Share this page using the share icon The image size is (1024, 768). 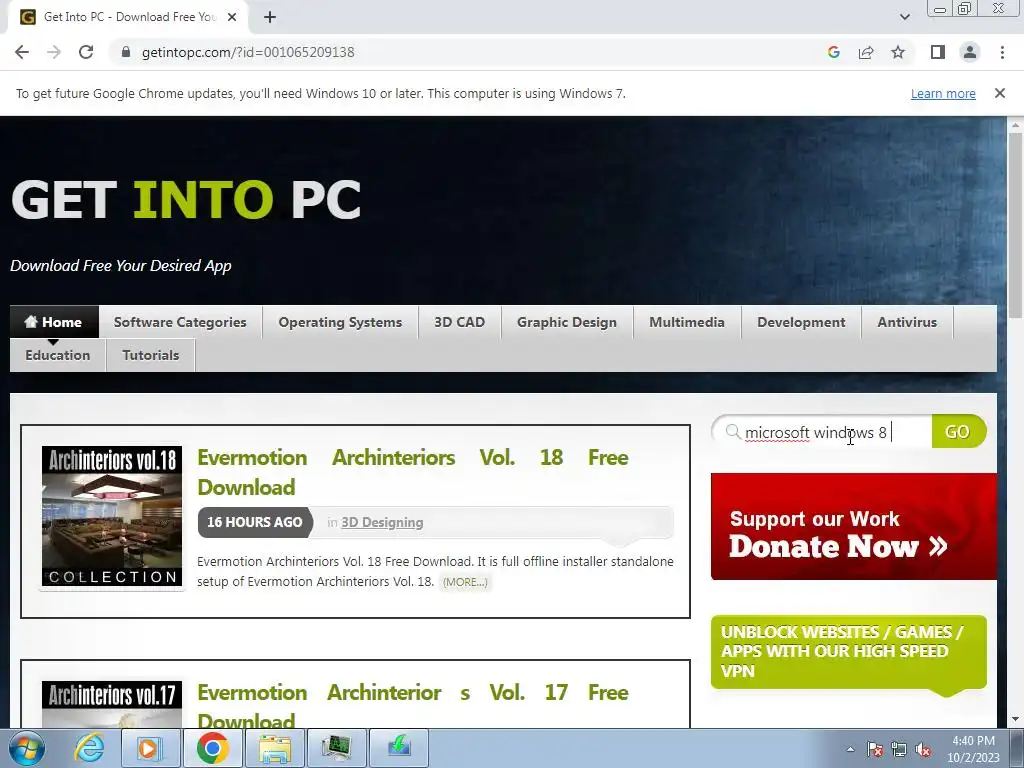pyautogui.click(x=866, y=52)
